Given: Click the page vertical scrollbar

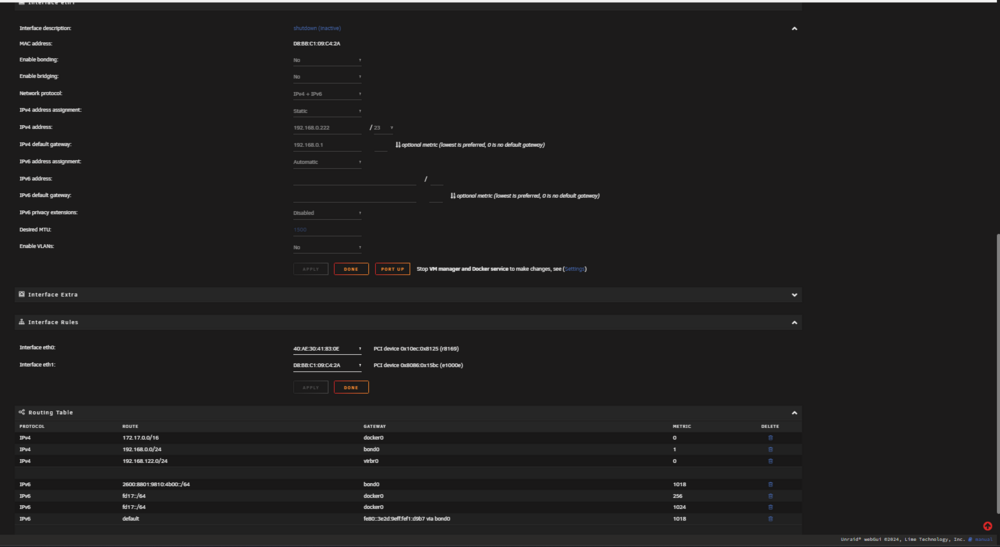Looking at the screenshot, I should (x=997, y=373).
